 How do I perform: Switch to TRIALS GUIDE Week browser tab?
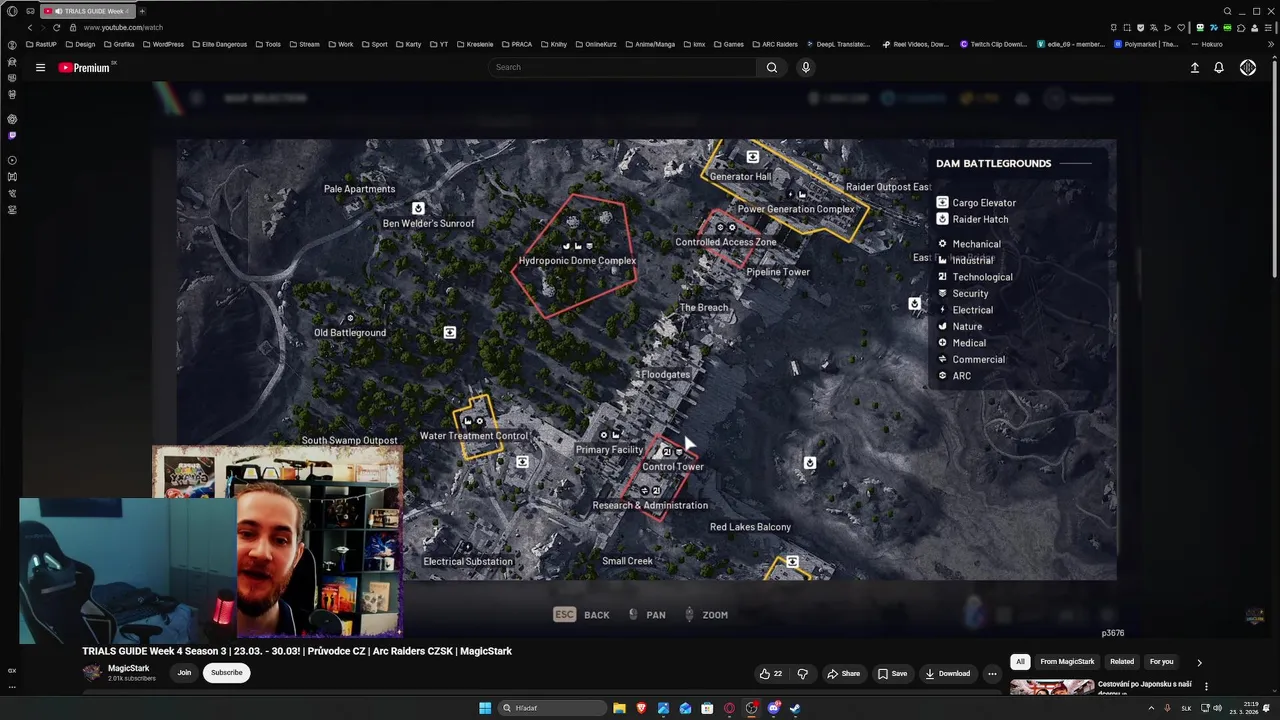click(86, 11)
